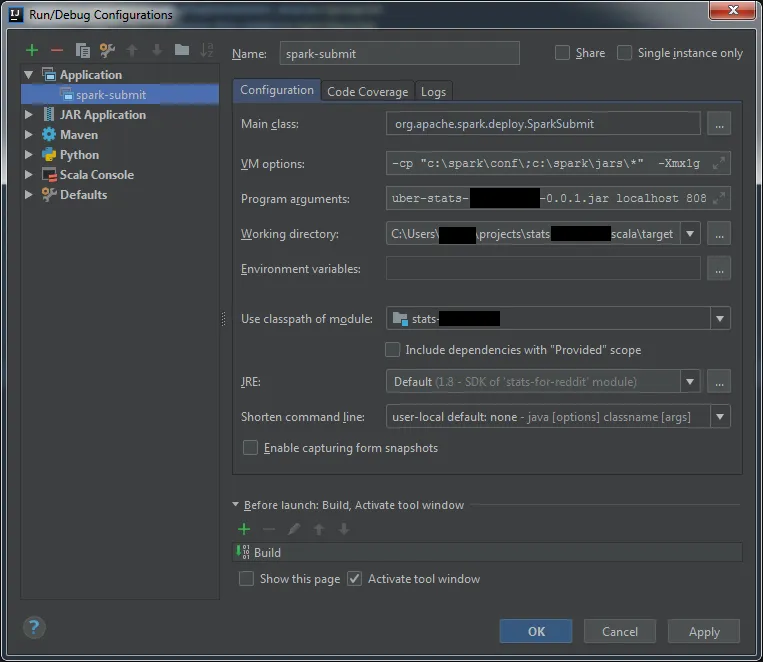
Task: Open help question mark icon
Action: (34, 627)
